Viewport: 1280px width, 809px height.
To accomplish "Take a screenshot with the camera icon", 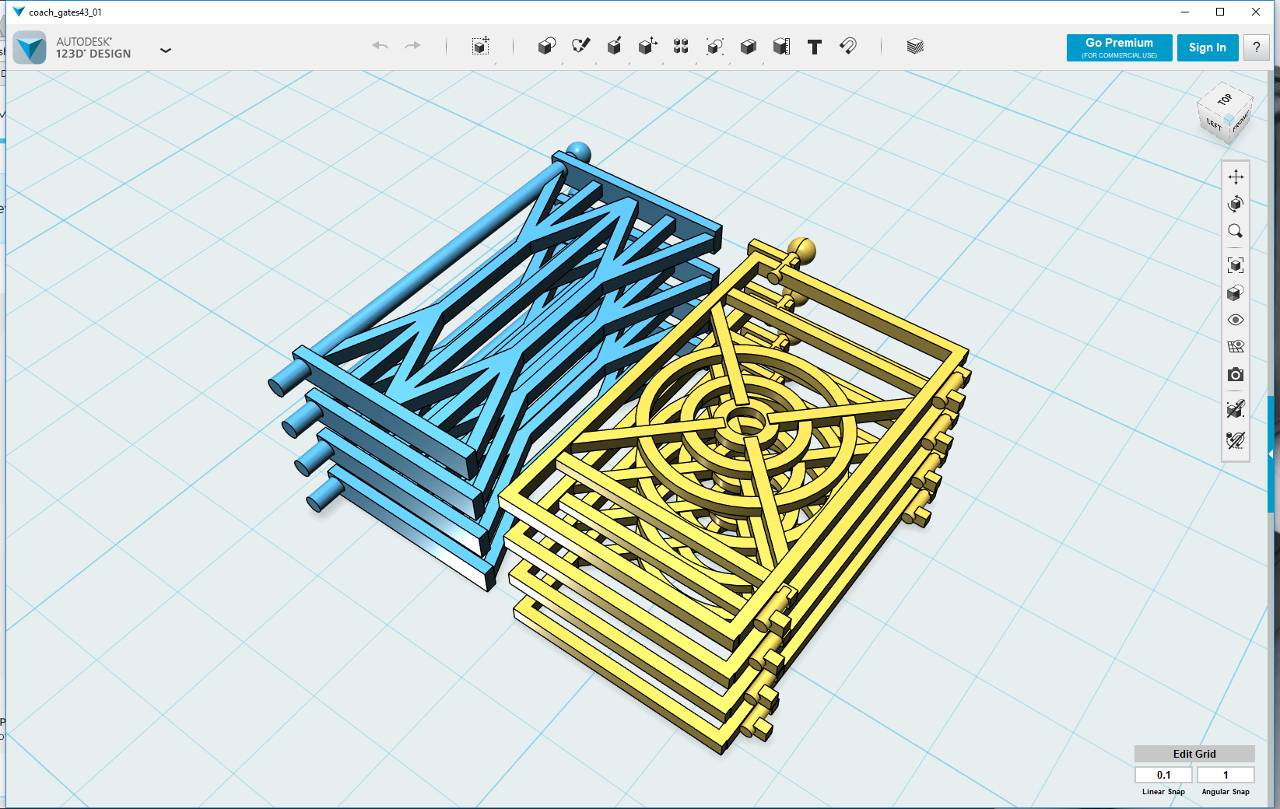I will (1236, 375).
